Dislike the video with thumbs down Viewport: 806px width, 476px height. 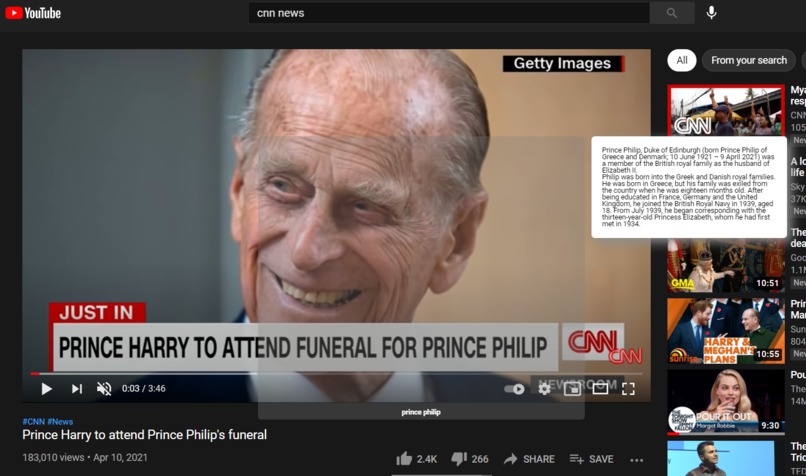pyautogui.click(x=469, y=459)
